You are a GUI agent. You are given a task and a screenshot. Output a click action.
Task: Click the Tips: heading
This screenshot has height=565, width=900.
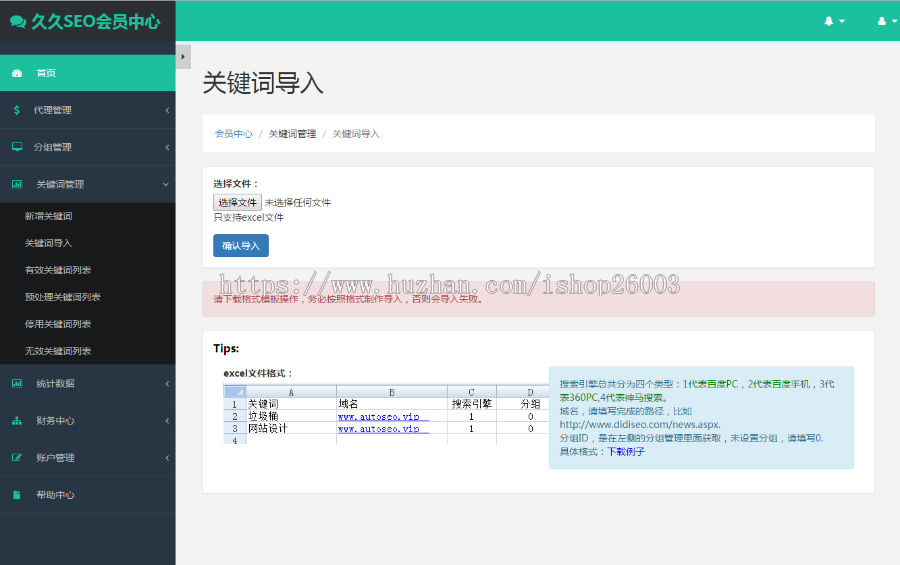[x=226, y=349]
